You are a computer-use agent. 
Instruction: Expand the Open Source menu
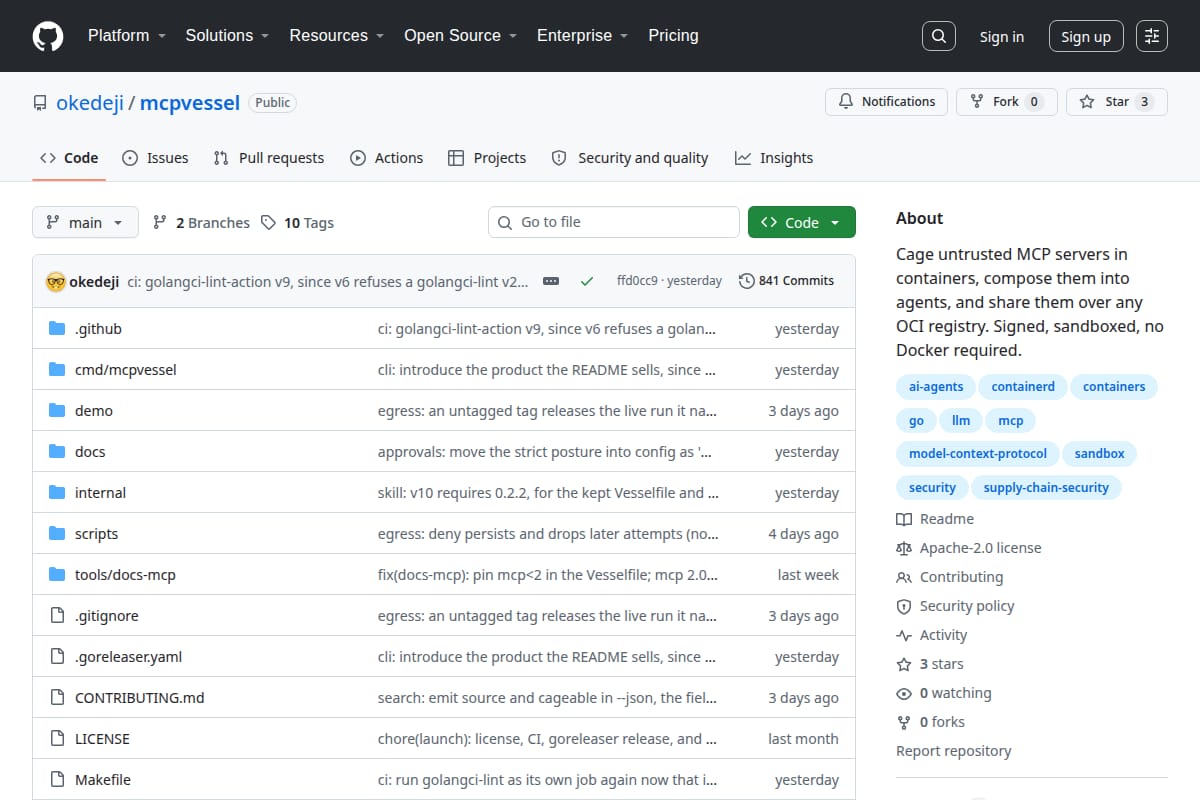coord(460,35)
